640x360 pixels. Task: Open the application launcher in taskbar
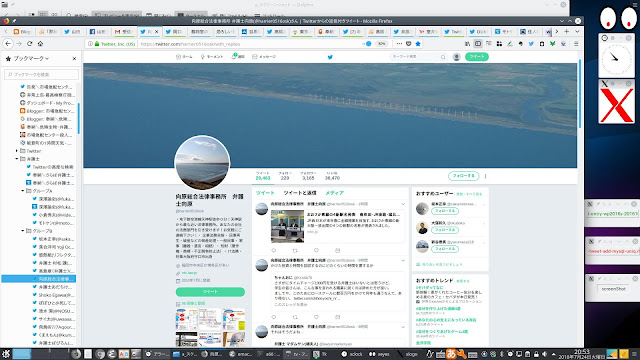pyautogui.click(x=6, y=353)
